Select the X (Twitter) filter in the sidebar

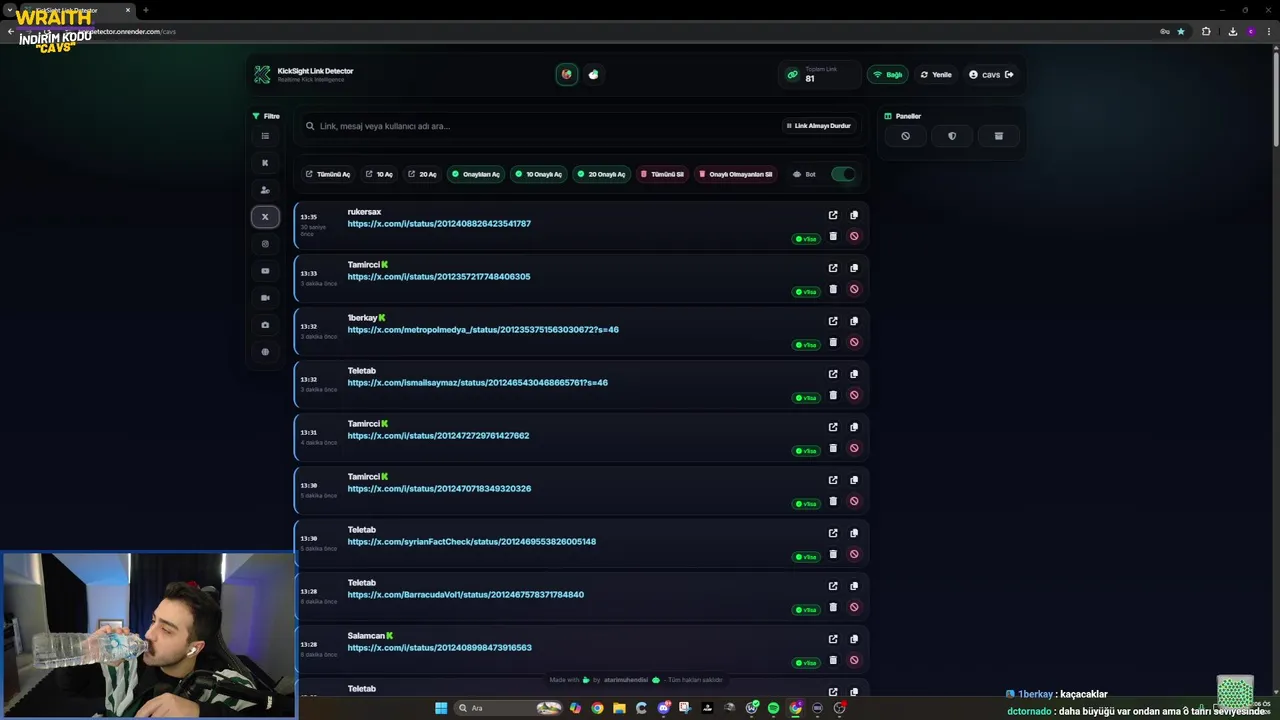click(265, 217)
